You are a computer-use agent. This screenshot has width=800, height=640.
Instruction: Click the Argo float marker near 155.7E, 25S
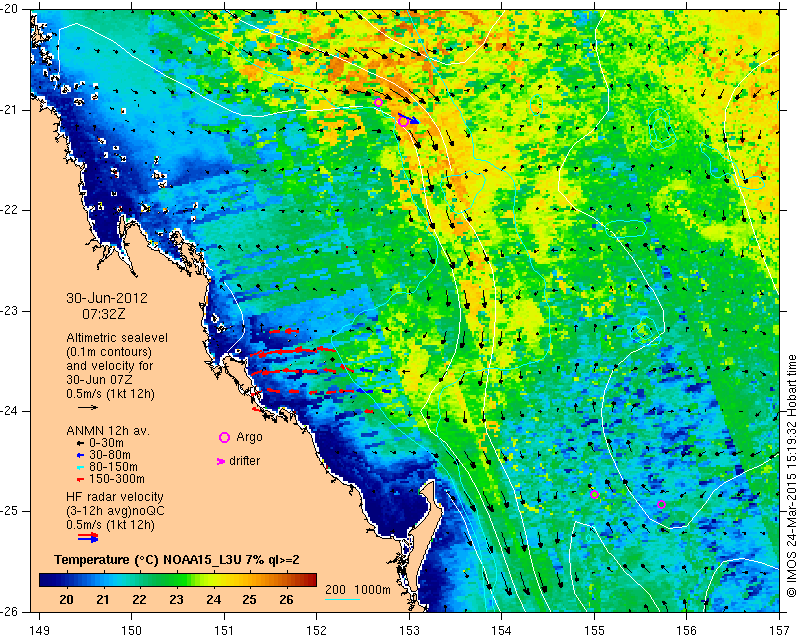tap(661, 505)
